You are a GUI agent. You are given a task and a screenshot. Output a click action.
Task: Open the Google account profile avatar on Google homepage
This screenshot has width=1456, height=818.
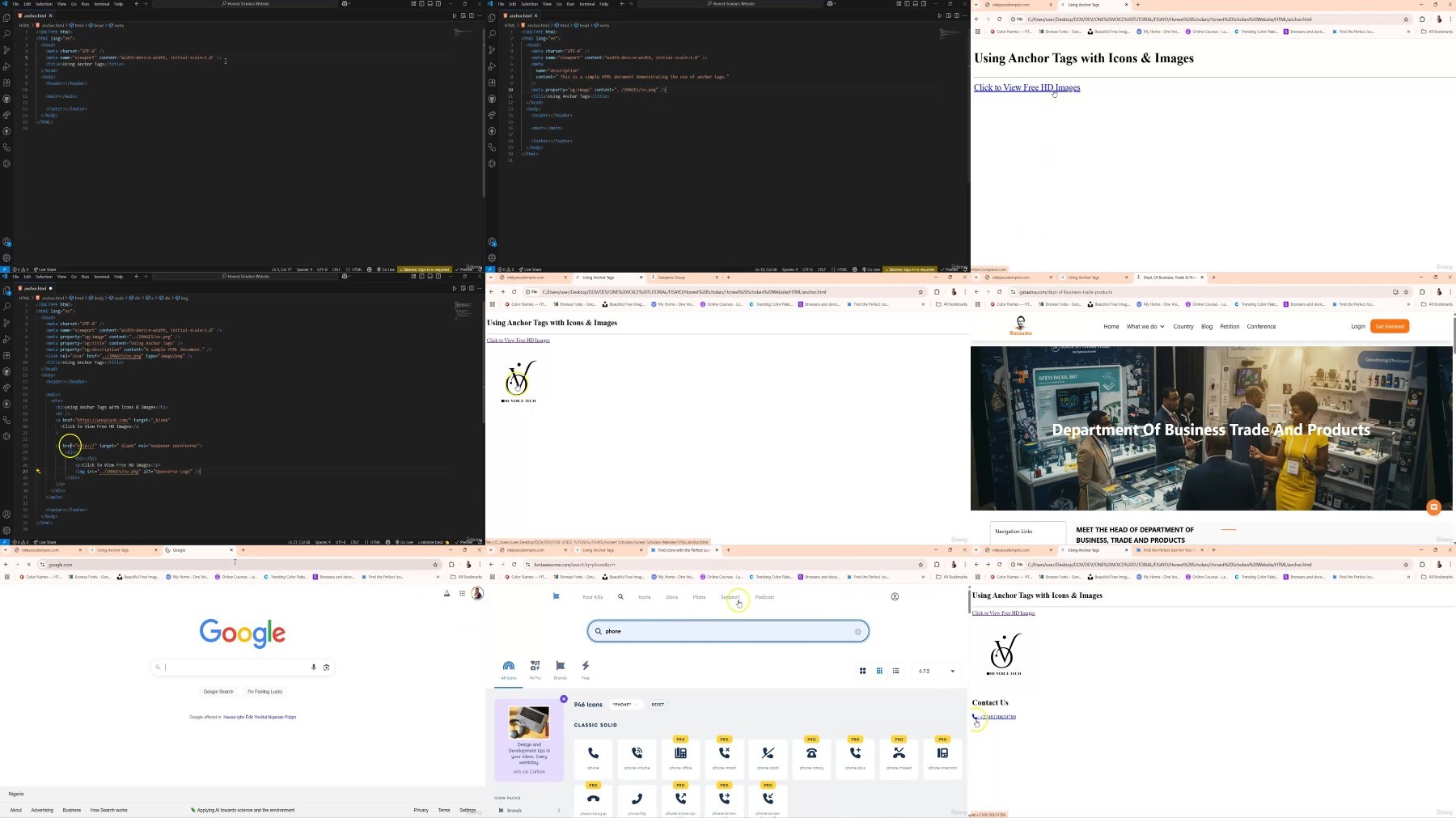tap(477, 593)
